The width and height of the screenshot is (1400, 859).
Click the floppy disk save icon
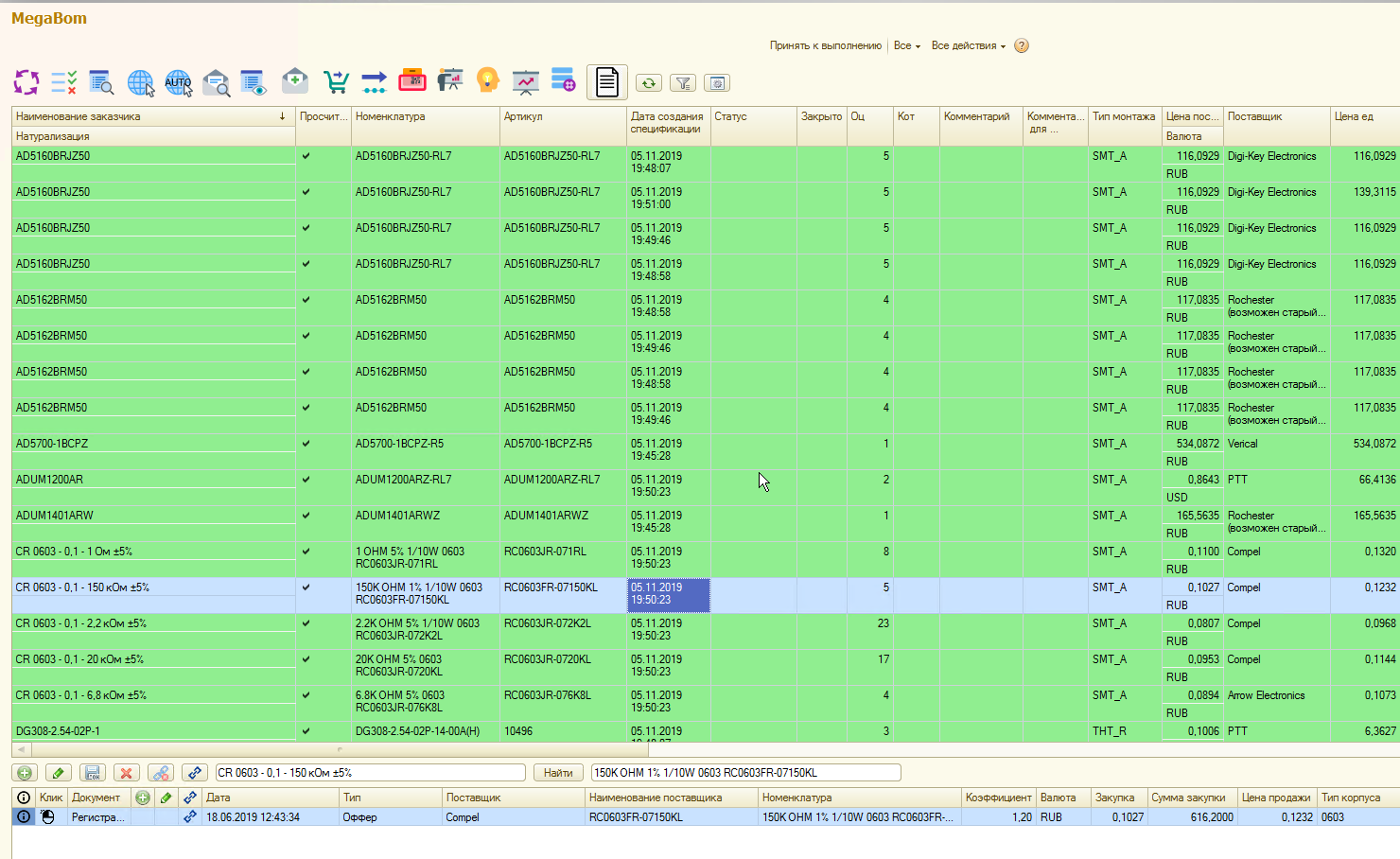tap(92, 773)
